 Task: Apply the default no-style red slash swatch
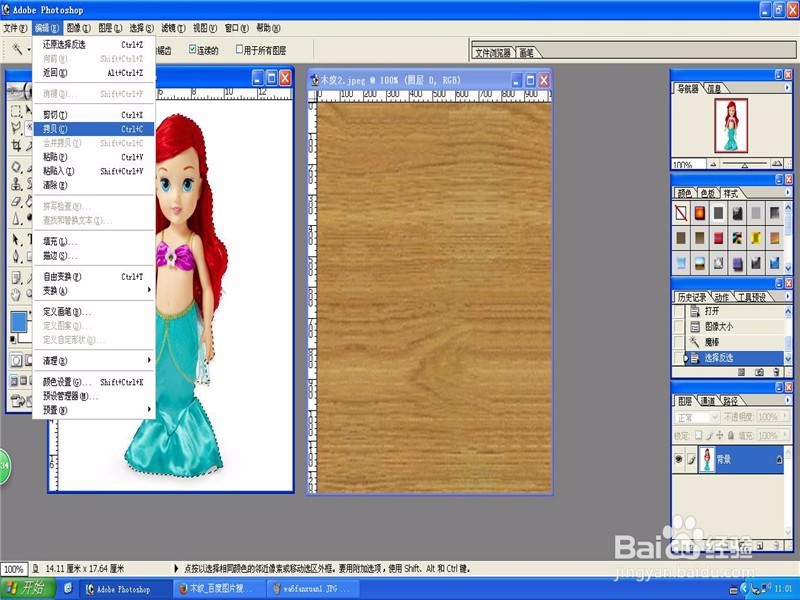pos(681,213)
